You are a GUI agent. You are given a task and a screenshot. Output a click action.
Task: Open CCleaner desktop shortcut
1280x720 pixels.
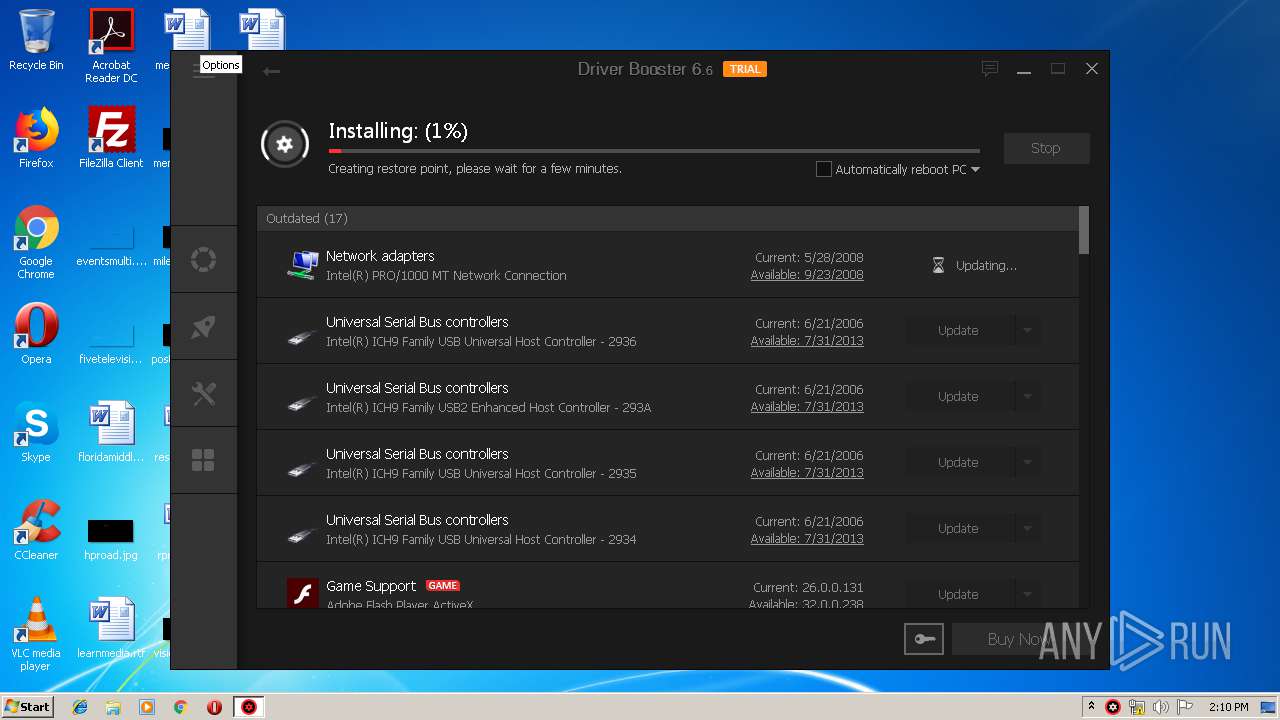36,530
